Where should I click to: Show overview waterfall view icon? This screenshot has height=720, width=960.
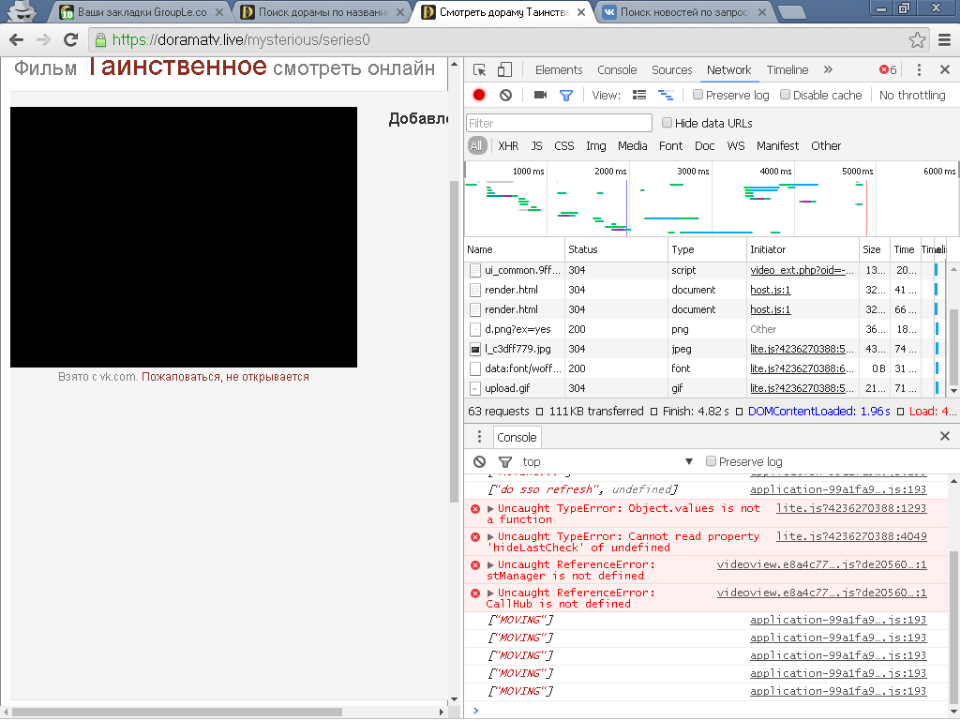666,95
